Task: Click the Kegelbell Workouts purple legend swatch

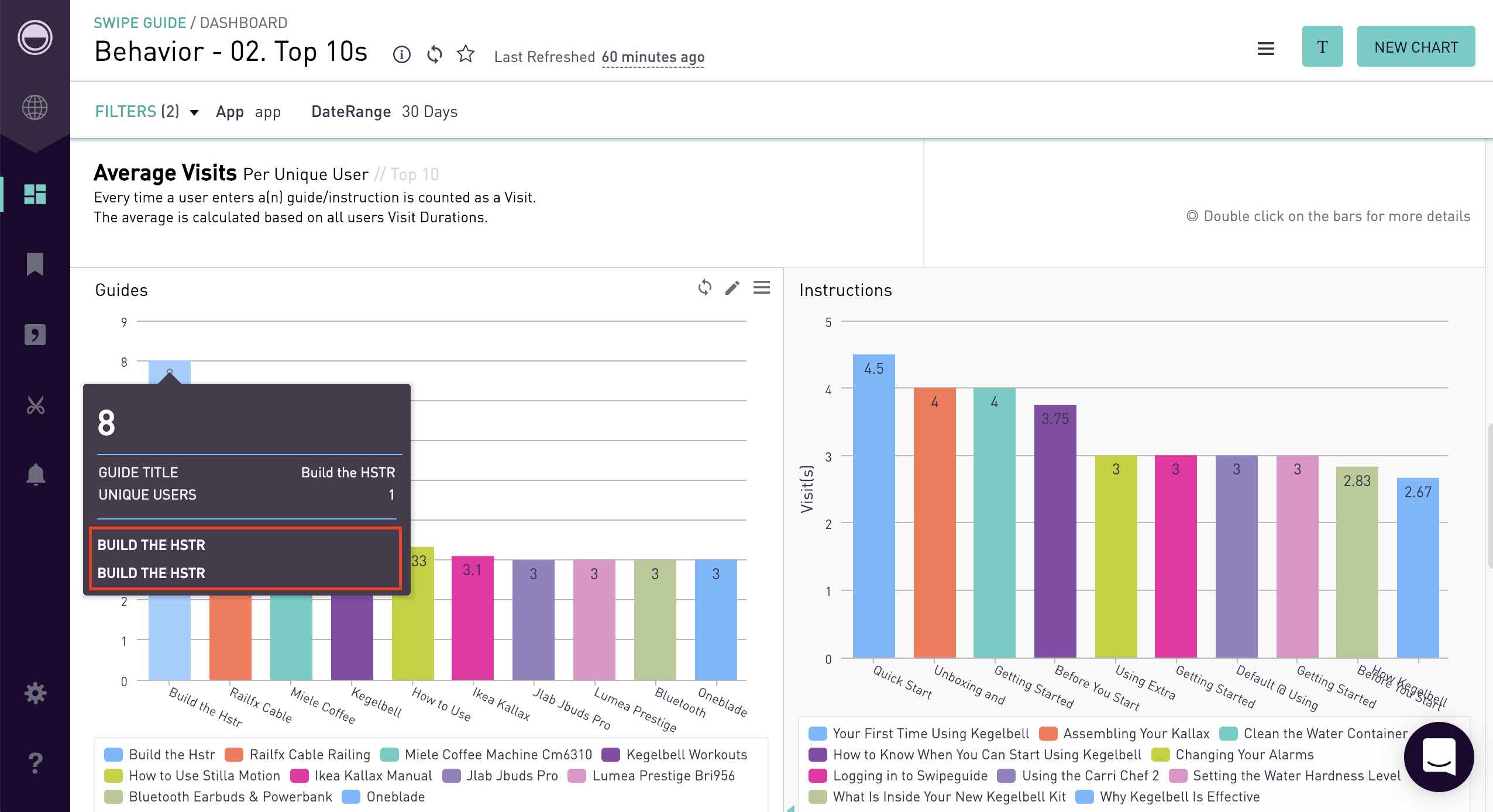Action: coord(611,755)
